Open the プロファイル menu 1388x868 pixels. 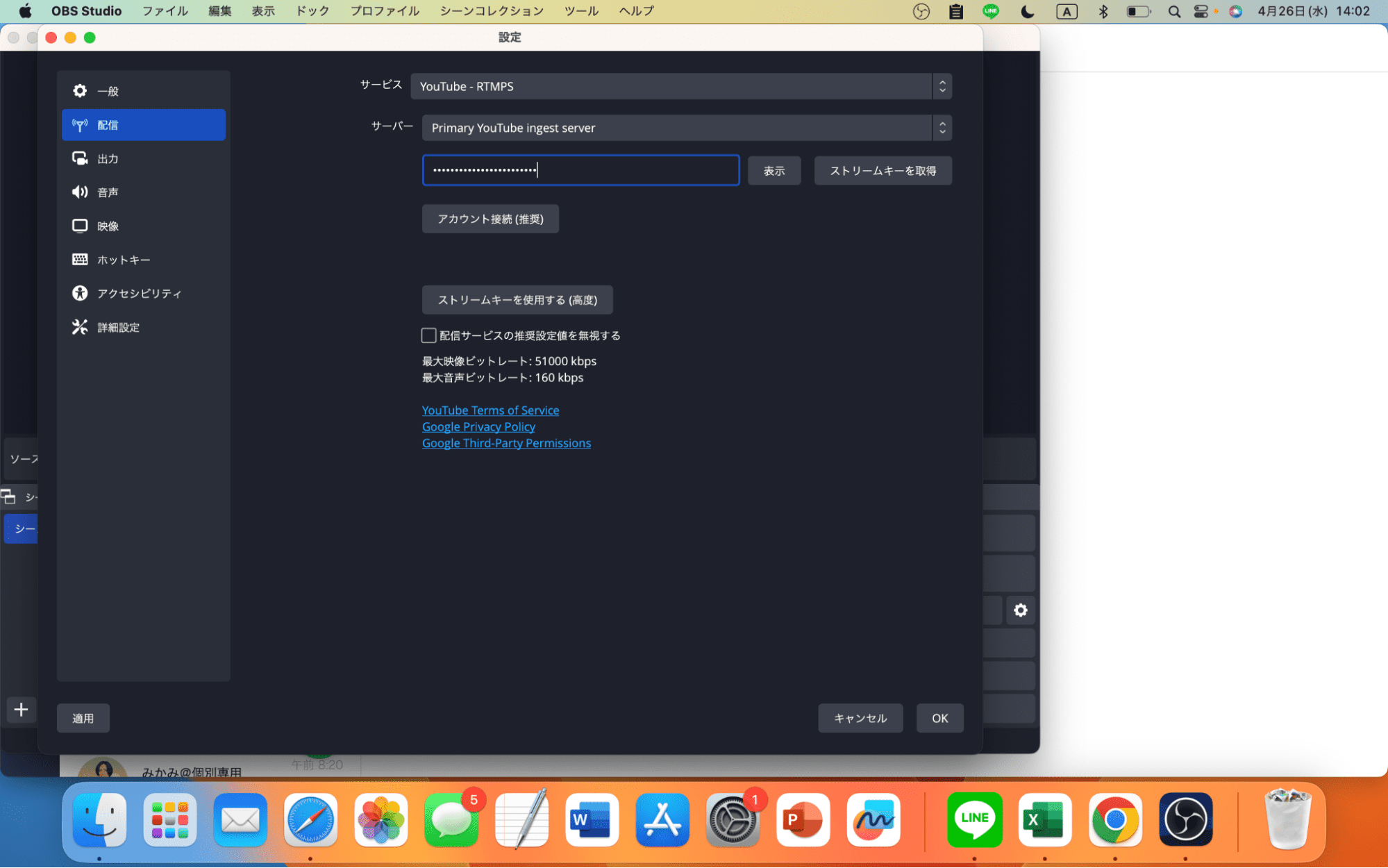(x=385, y=11)
